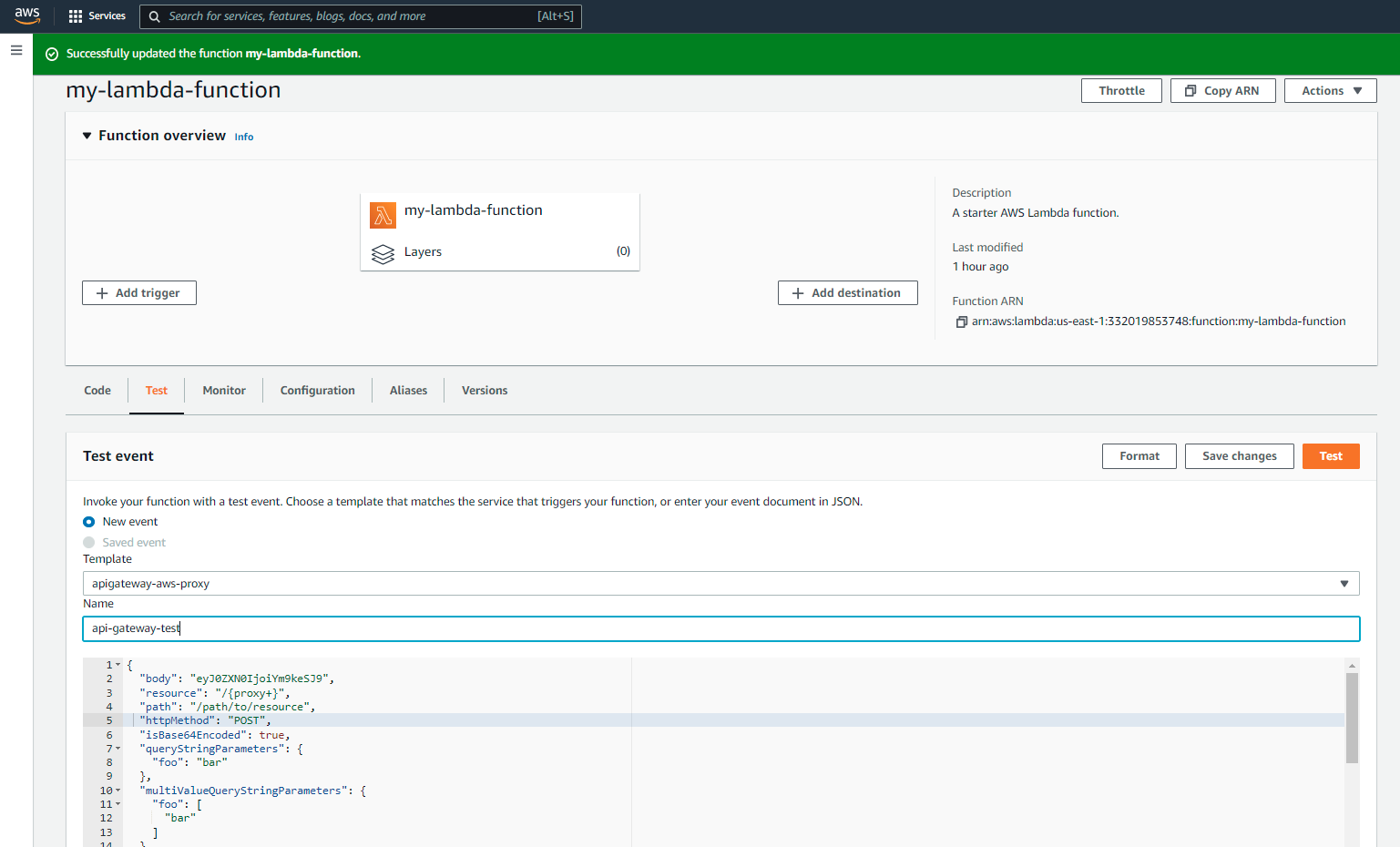Screen dimensions: 1400x847
Task: Click the search magnifier icon
Action: (x=155, y=16)
